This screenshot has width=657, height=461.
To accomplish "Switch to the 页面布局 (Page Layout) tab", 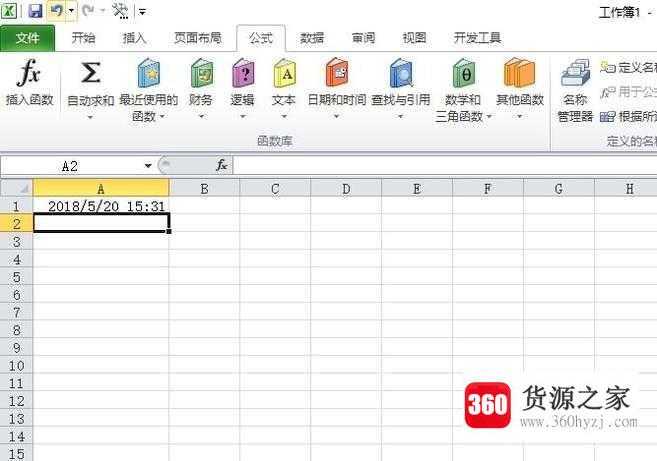I will click(197, 38).
